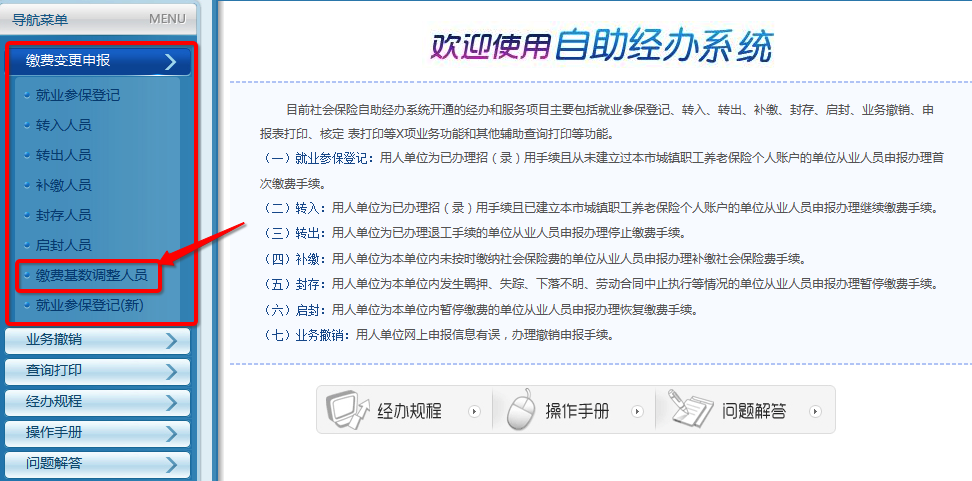The width and height of the screenshot is (972, 481).
Task: Click chevron arrow on sidebar 经办规程 row
Action: 172,402
